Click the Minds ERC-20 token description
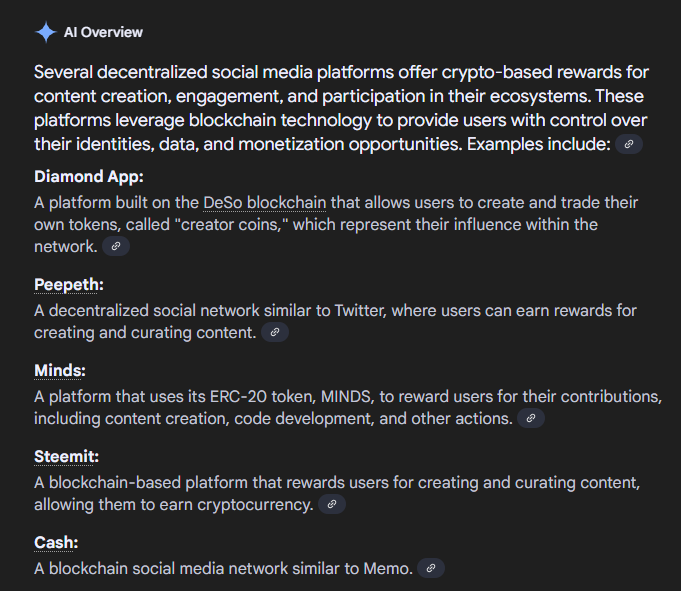The height and width of the screenshot is (591, 681). pyautogui.click(x=348, y=407)
